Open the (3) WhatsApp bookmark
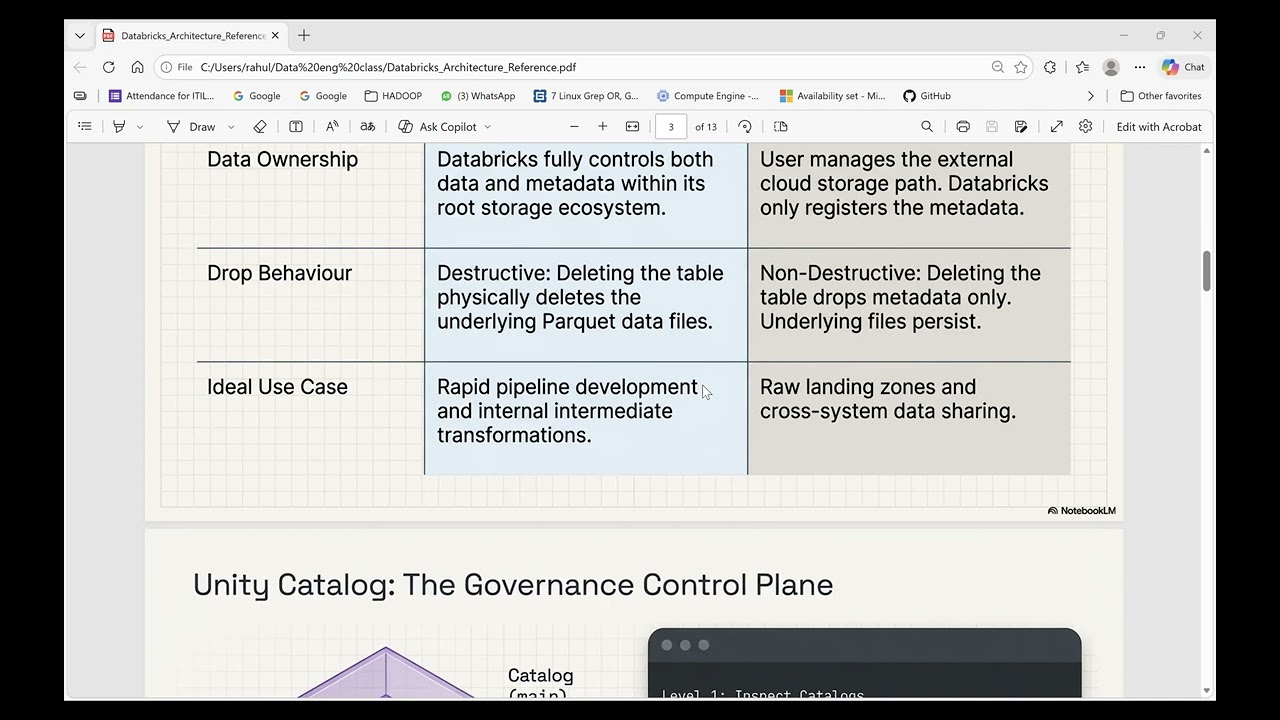 coord(478,96)
